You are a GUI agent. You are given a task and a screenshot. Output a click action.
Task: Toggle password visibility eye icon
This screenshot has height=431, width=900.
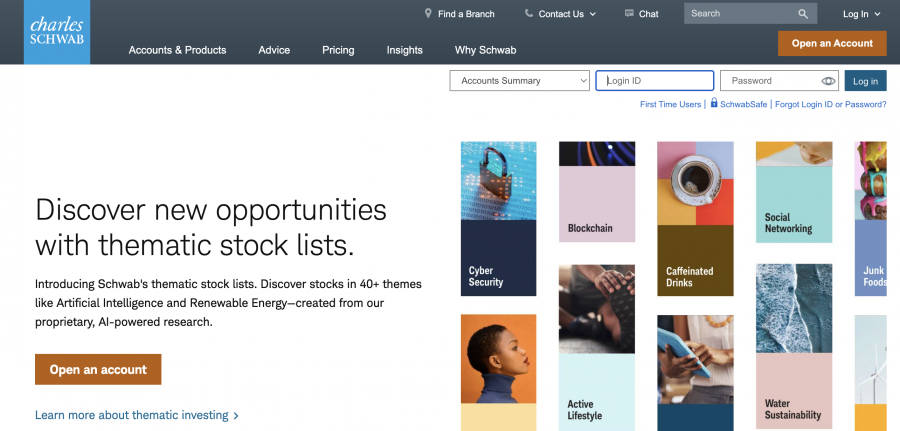(828, 81)
